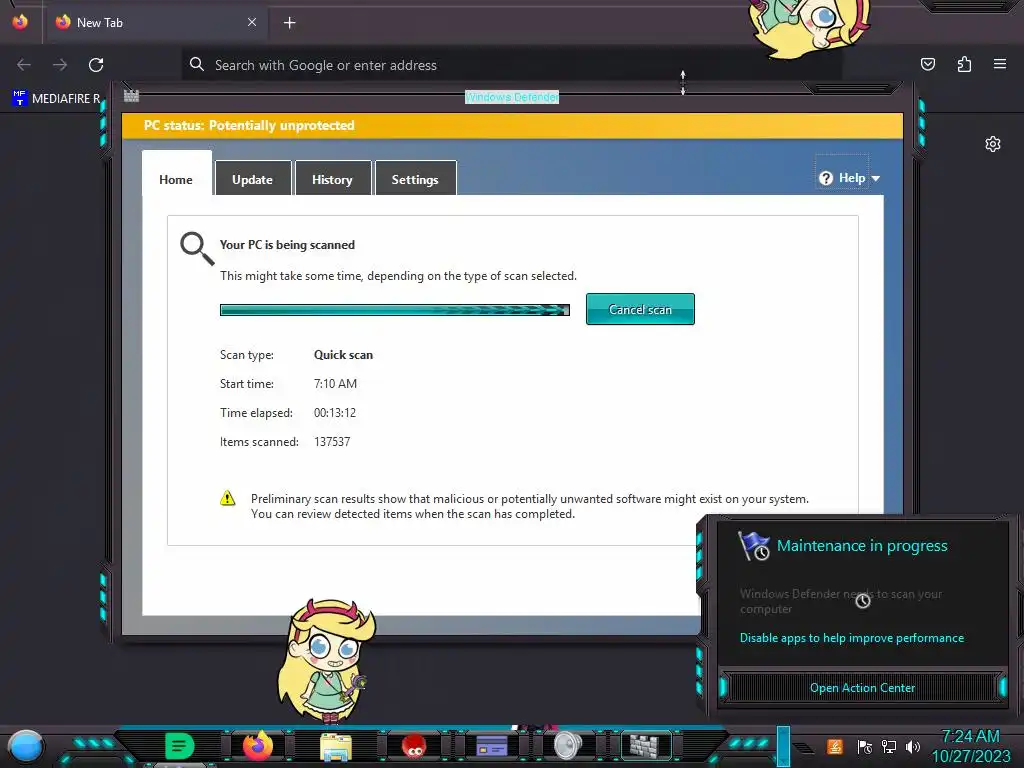Image resolution: width=1024 pixels, height=768 pixels.
Task: Click the yellow warning triangle icon
Action: coord(227,498)
